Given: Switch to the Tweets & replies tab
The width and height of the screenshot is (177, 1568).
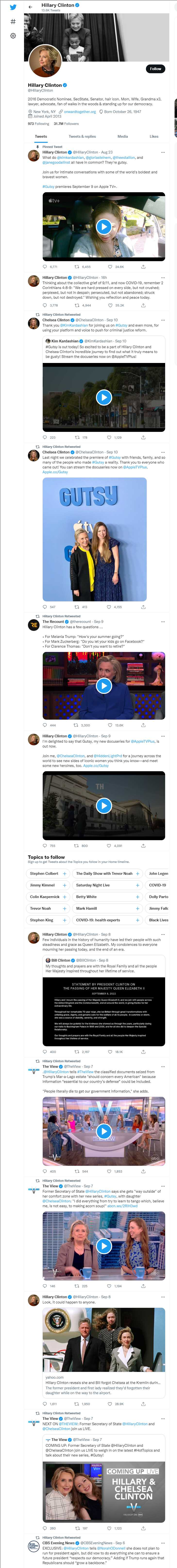Looking at the screenshot, I should click(82, 136).
